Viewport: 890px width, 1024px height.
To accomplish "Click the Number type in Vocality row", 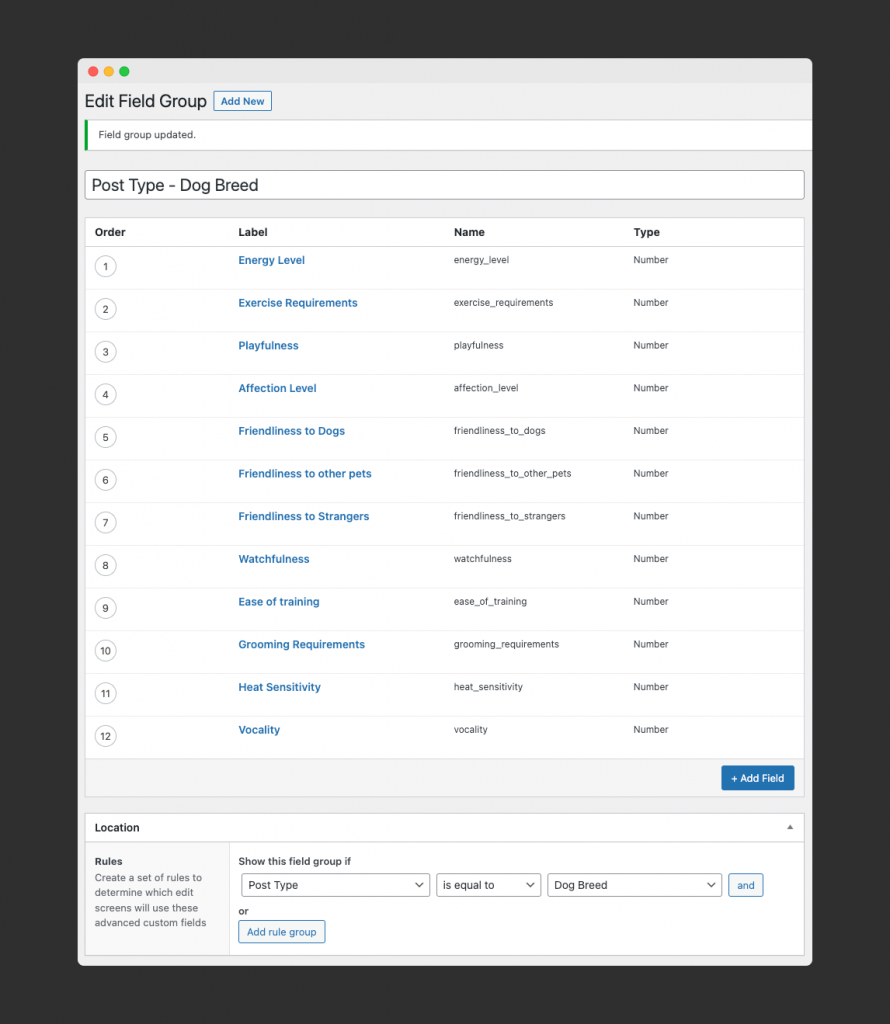I will pyautogui.click(x=650, y=729).
